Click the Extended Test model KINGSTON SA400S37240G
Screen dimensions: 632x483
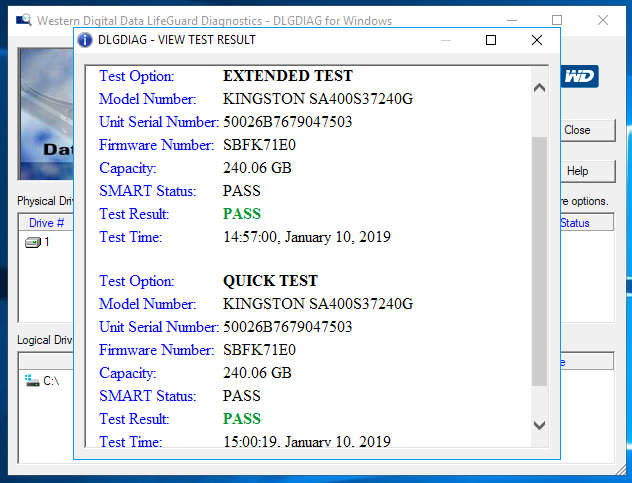click(318, 99)
